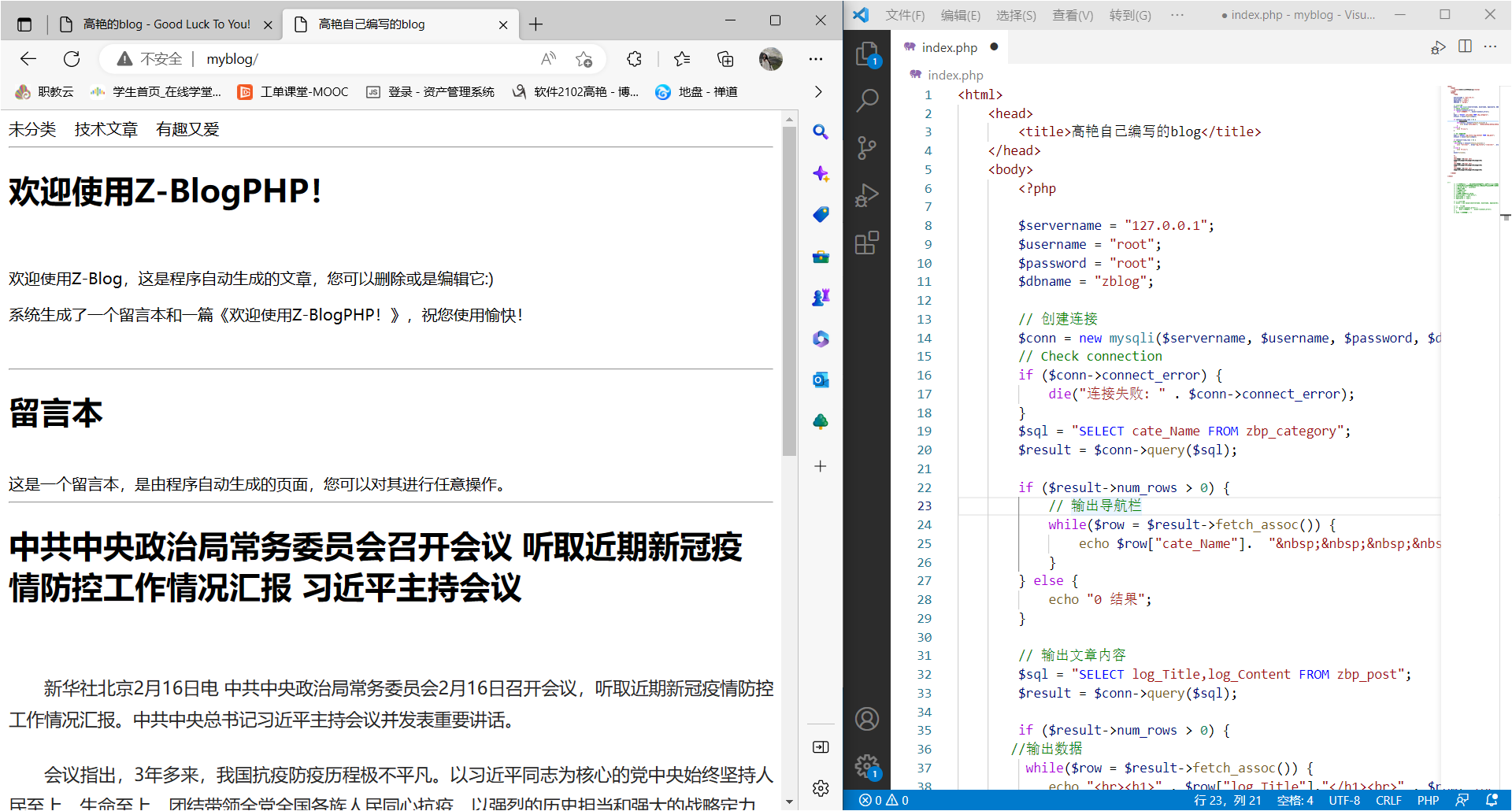
Task: Open Microsoft 365 in Edge sidebar
Action: pos(821,339)
